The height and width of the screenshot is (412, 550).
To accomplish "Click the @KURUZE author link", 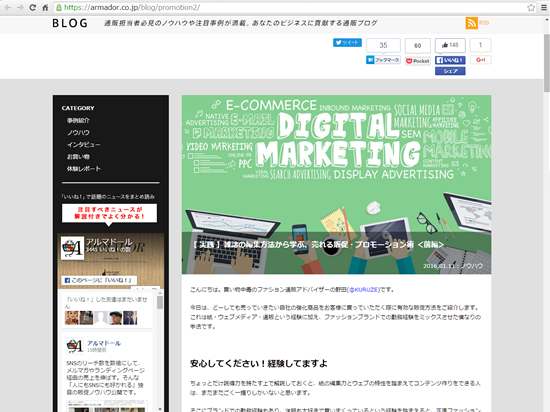I will (x=364, y=290).
